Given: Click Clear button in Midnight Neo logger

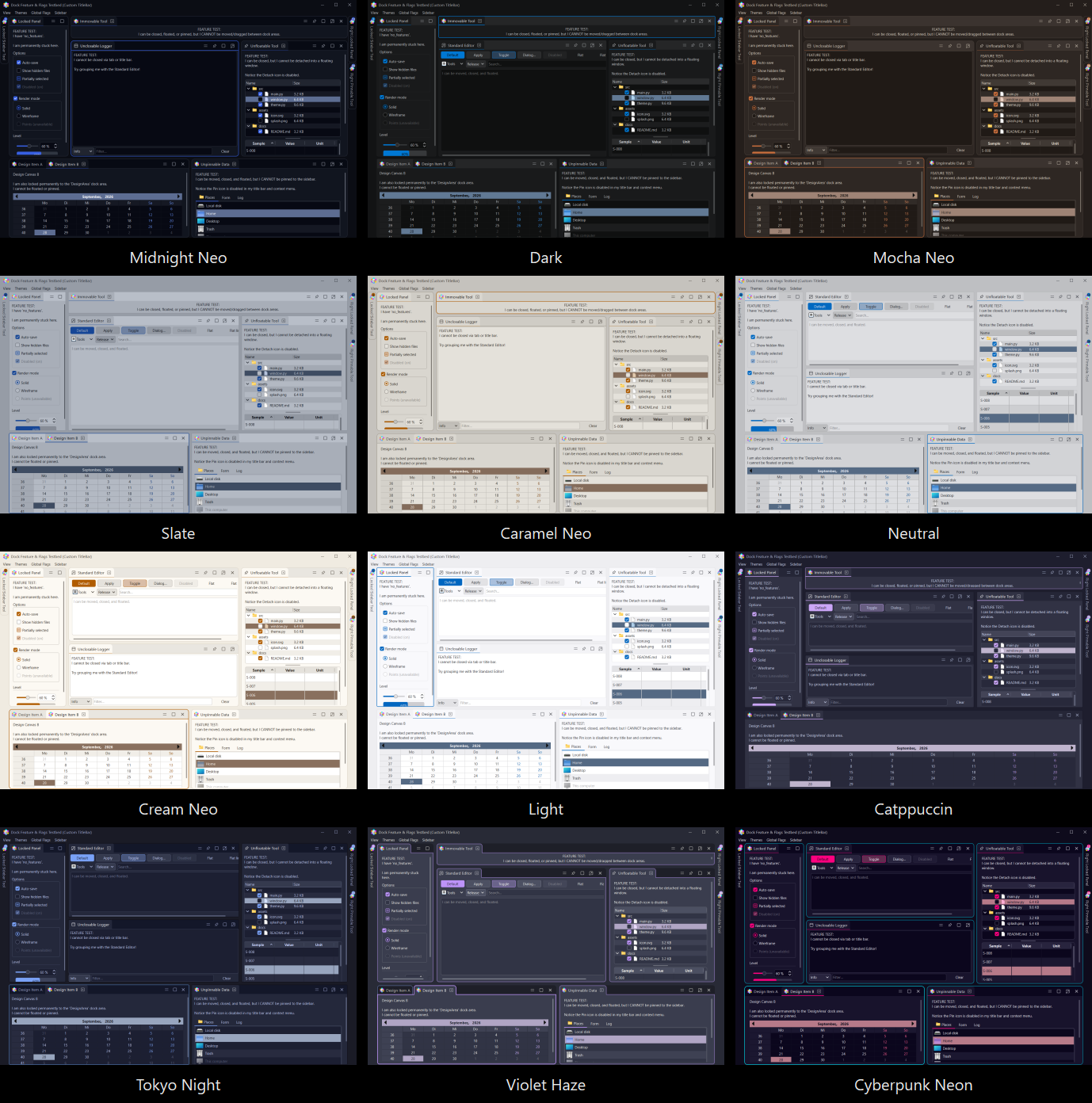Looking at the screenshot, I should 225,151.
